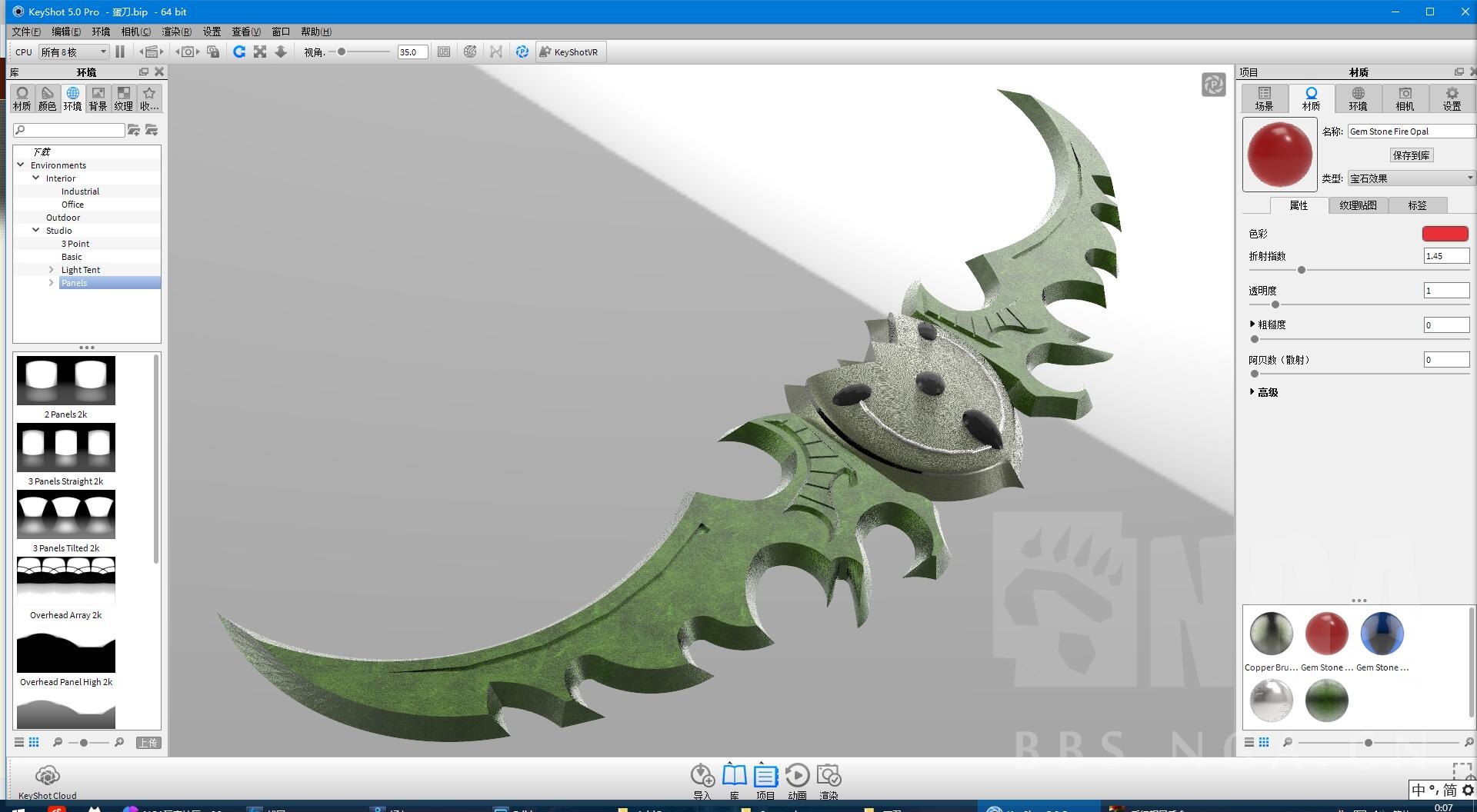The height and width of the screenshot is (812, 1477).
Task: Click the blue P render-region toolbar icon
Action: [x=522, y=52]
